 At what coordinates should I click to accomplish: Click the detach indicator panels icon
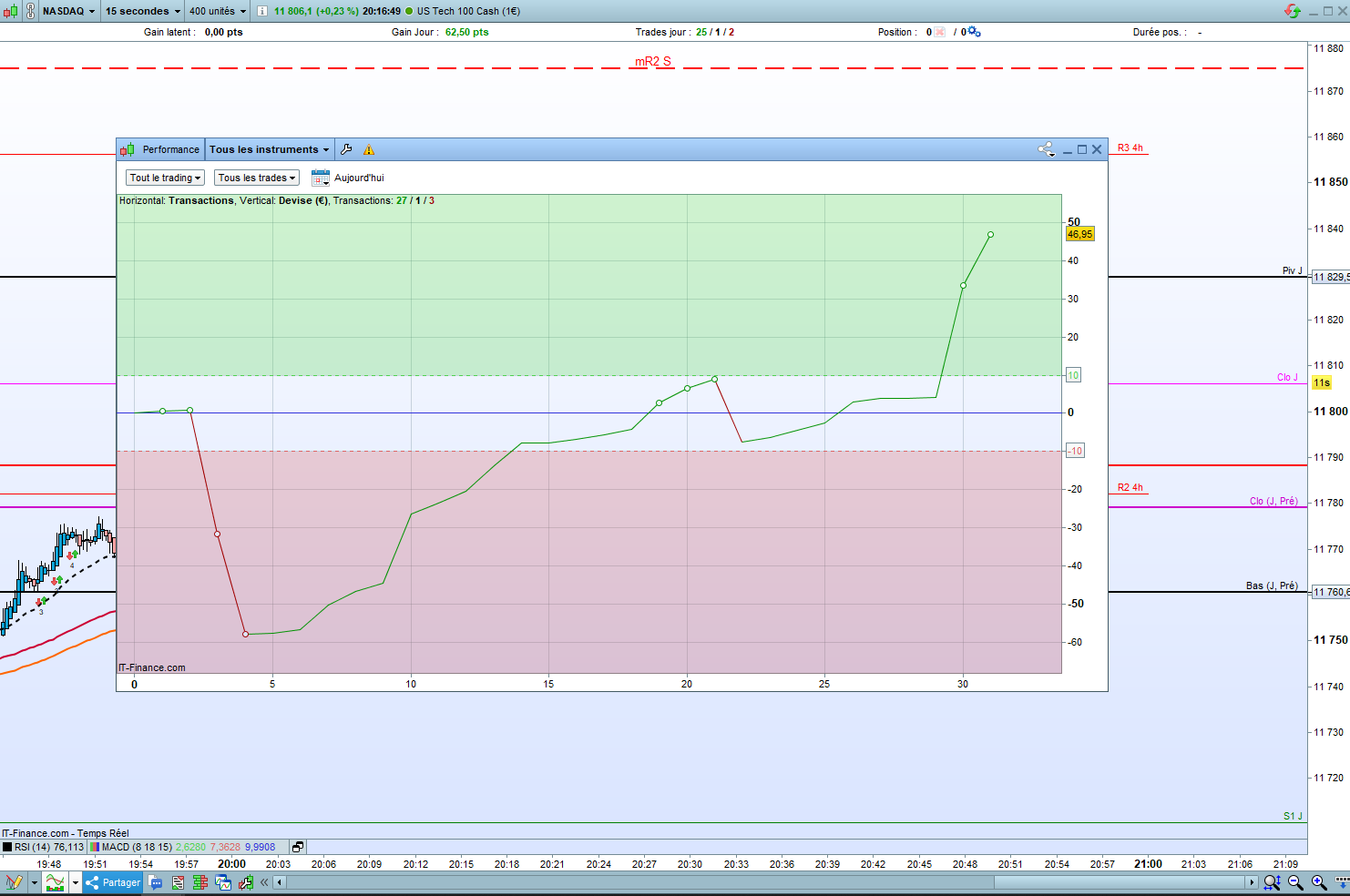tap(298, 847)
